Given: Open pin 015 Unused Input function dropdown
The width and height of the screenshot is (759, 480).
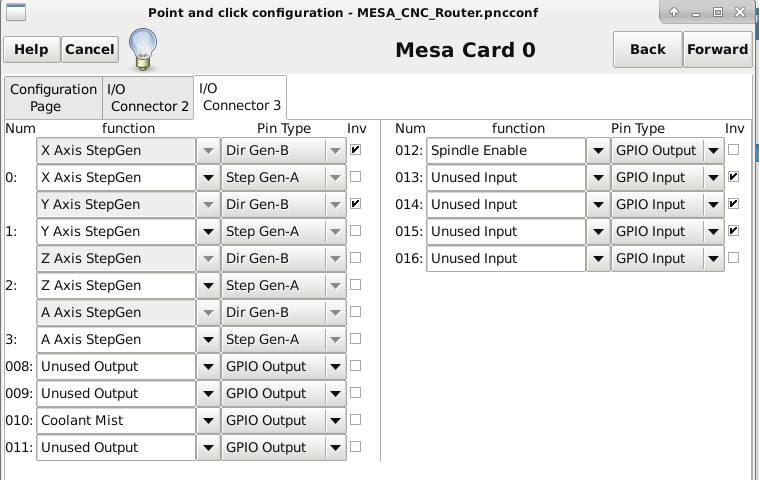Looking at the screenshot, I should pos(598,231).
